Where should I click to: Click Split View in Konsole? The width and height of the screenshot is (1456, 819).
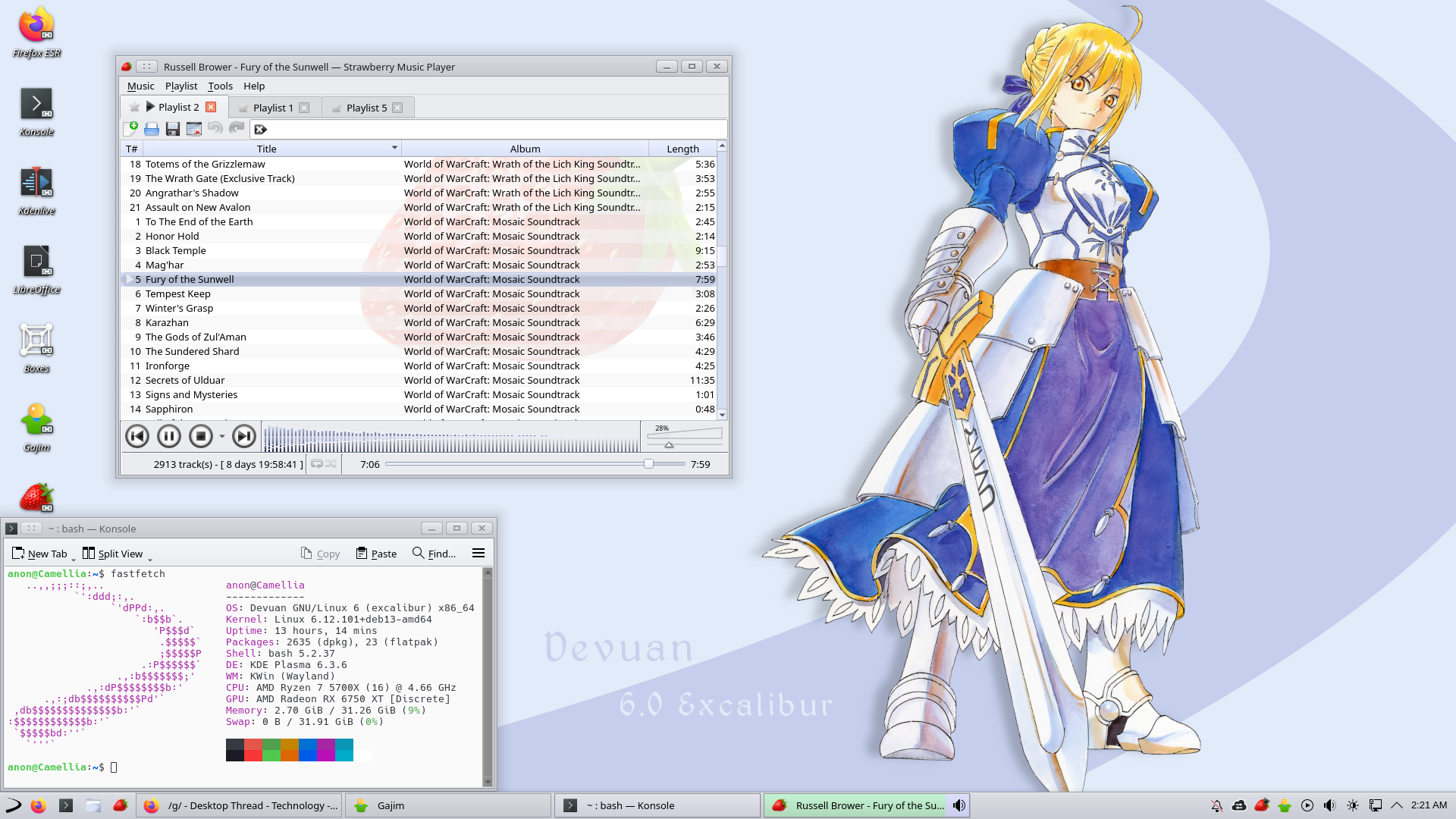click(112, 554)
